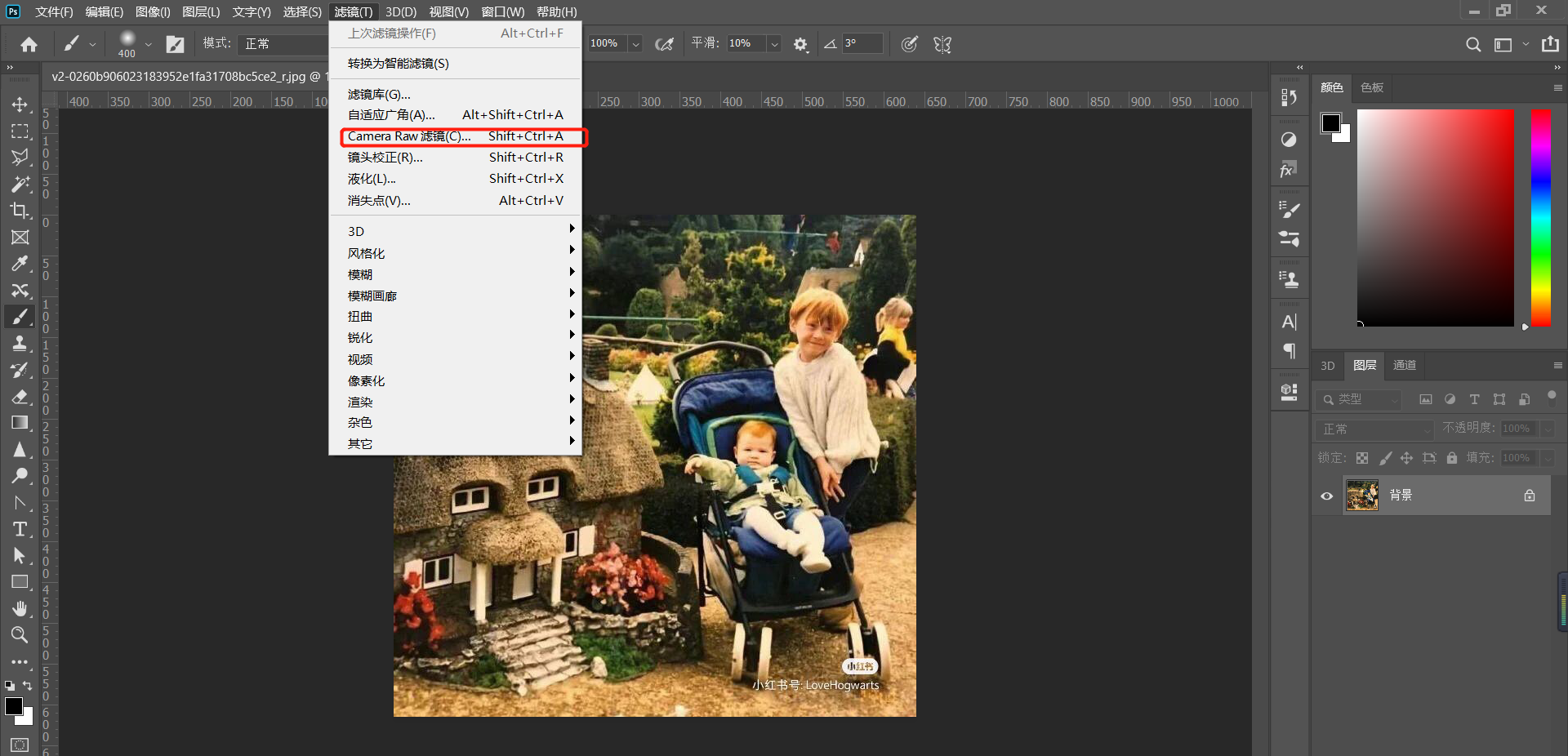Image resolution: width=1568 pixels, height=756 pixels.
Task: Click the foreground color swatch in toolbar
Action: tap(14, 706)
